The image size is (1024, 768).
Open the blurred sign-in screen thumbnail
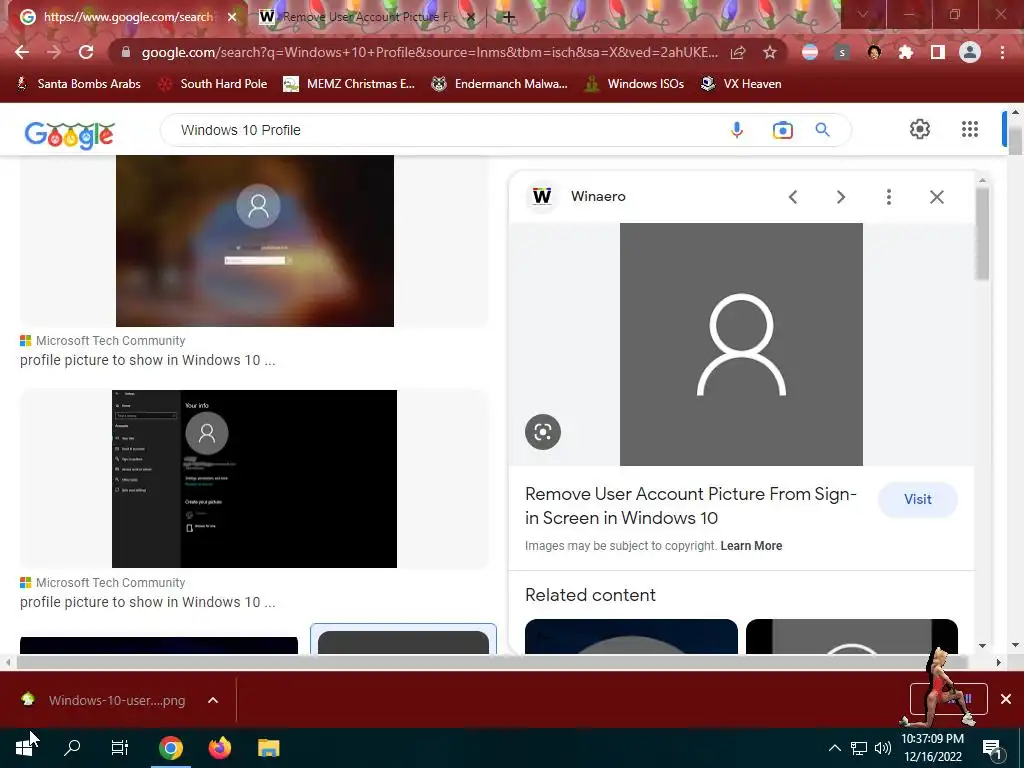click(x=255, y=240)
